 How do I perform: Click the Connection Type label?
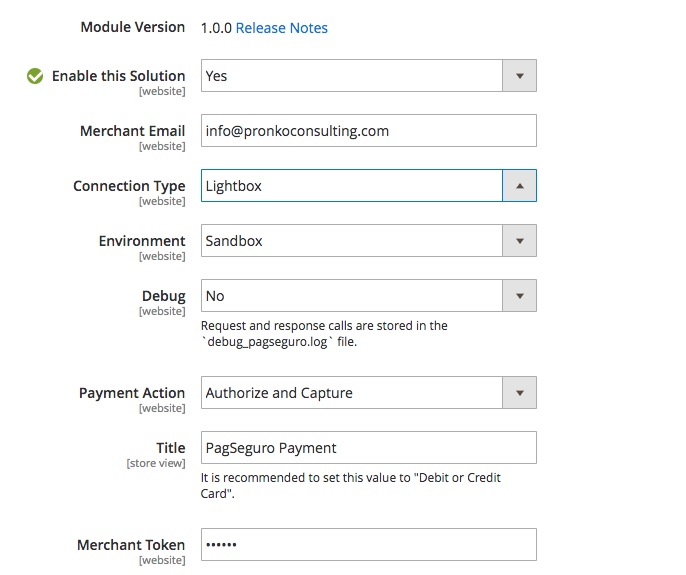click(129, 186)
